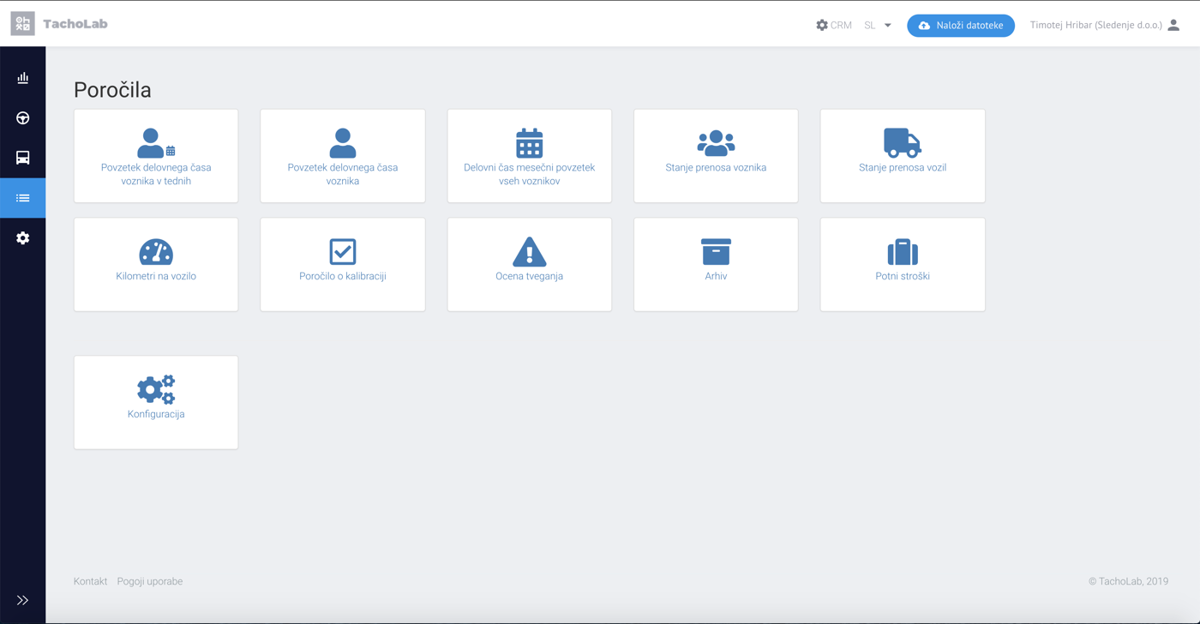Click the user profile icon in header

[x=1174, y=25]
